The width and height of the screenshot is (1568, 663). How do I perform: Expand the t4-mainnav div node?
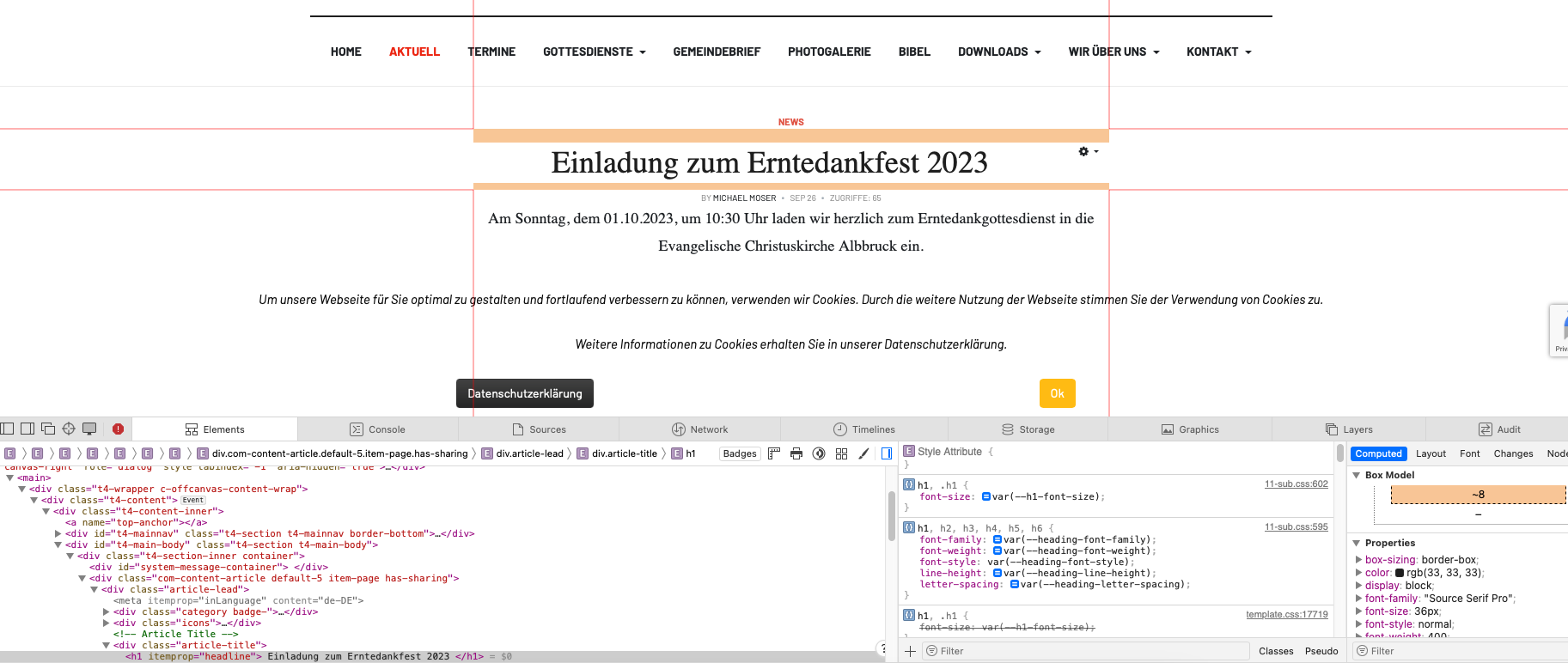[x=58, y=534]
